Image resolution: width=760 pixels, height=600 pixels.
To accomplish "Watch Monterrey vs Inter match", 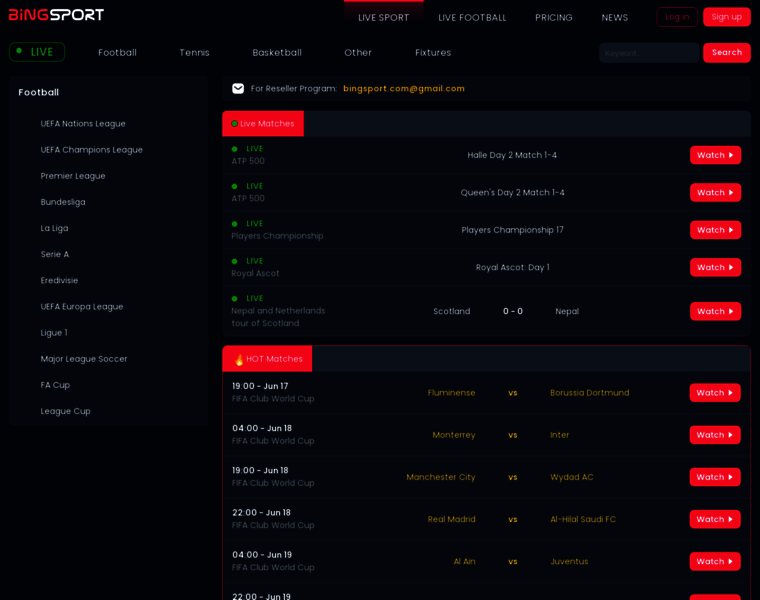I will (x=715, y=435).
